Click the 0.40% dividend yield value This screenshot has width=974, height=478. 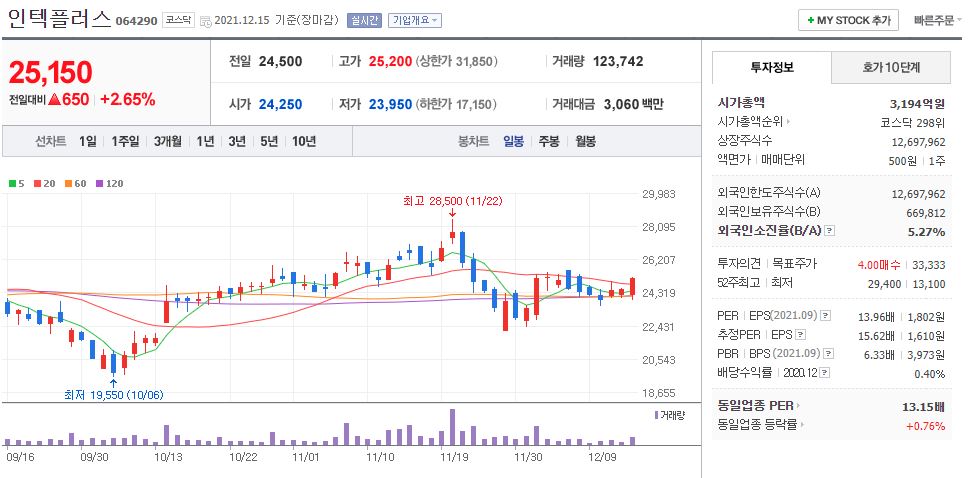pos(931,374)
